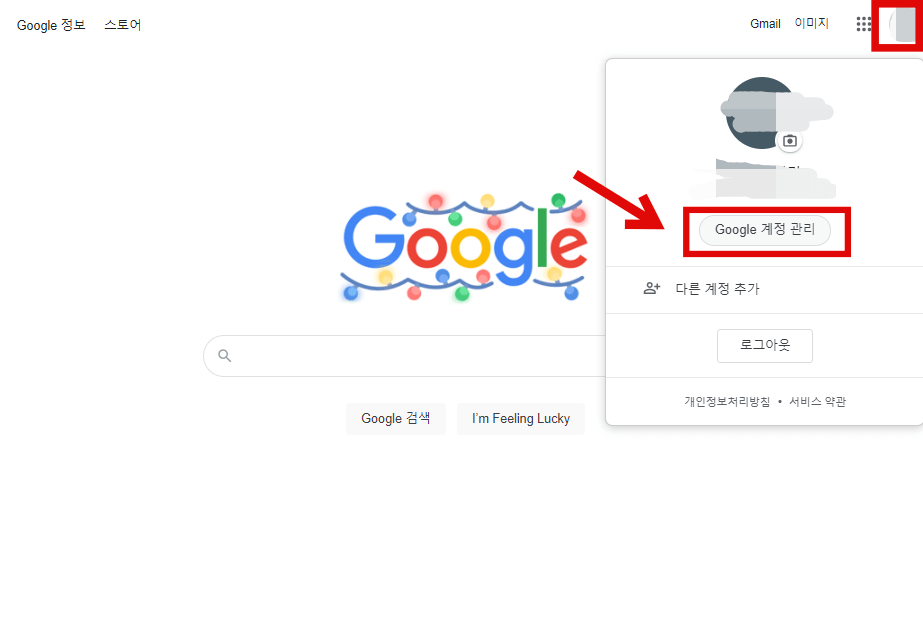Open the Google 계정 관리 button
The width and height of the screenshot is (923, 632).
pos(765,229)
